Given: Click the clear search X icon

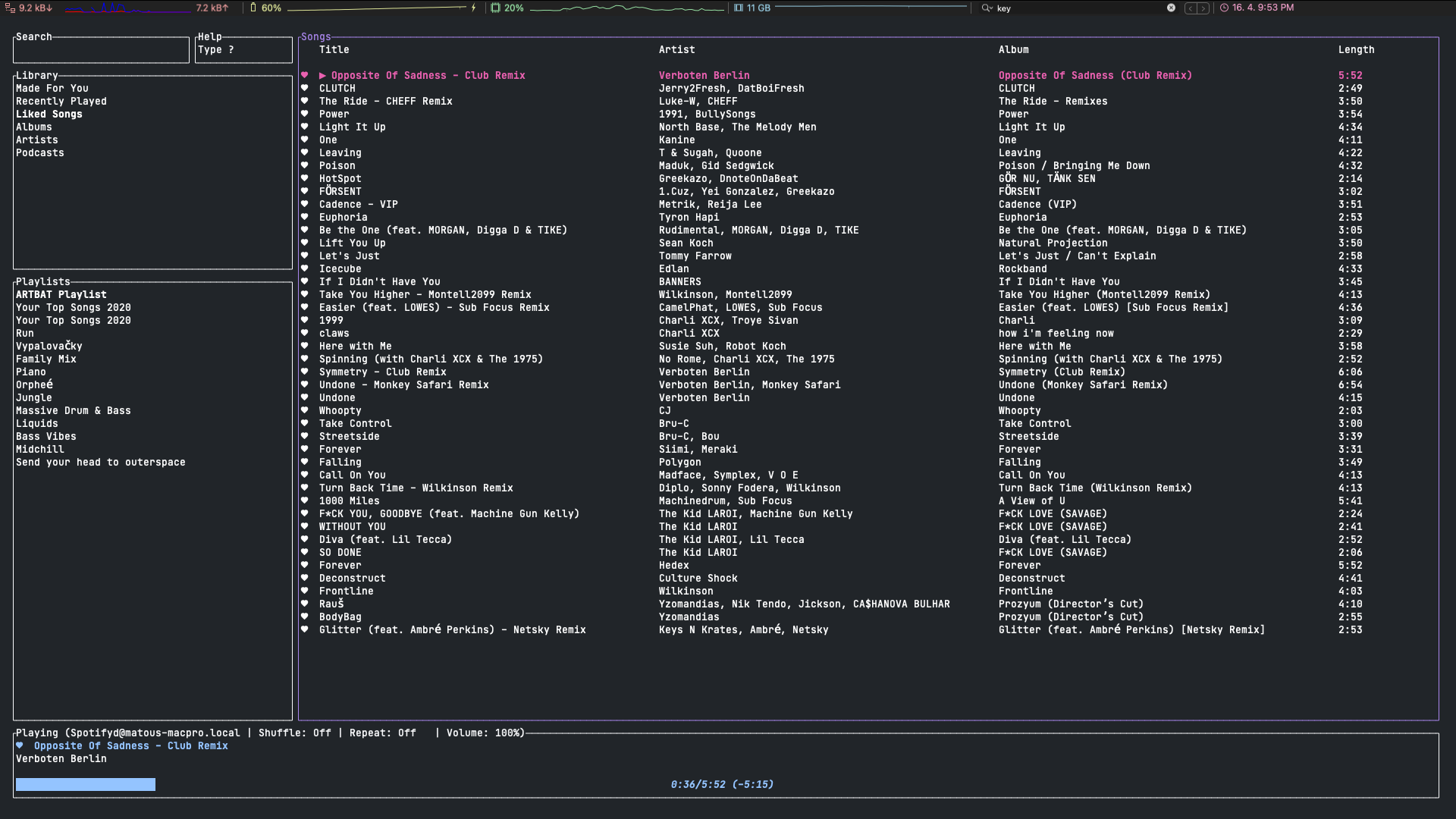Looking at the screenshot, I should (x=1171, y=8).
